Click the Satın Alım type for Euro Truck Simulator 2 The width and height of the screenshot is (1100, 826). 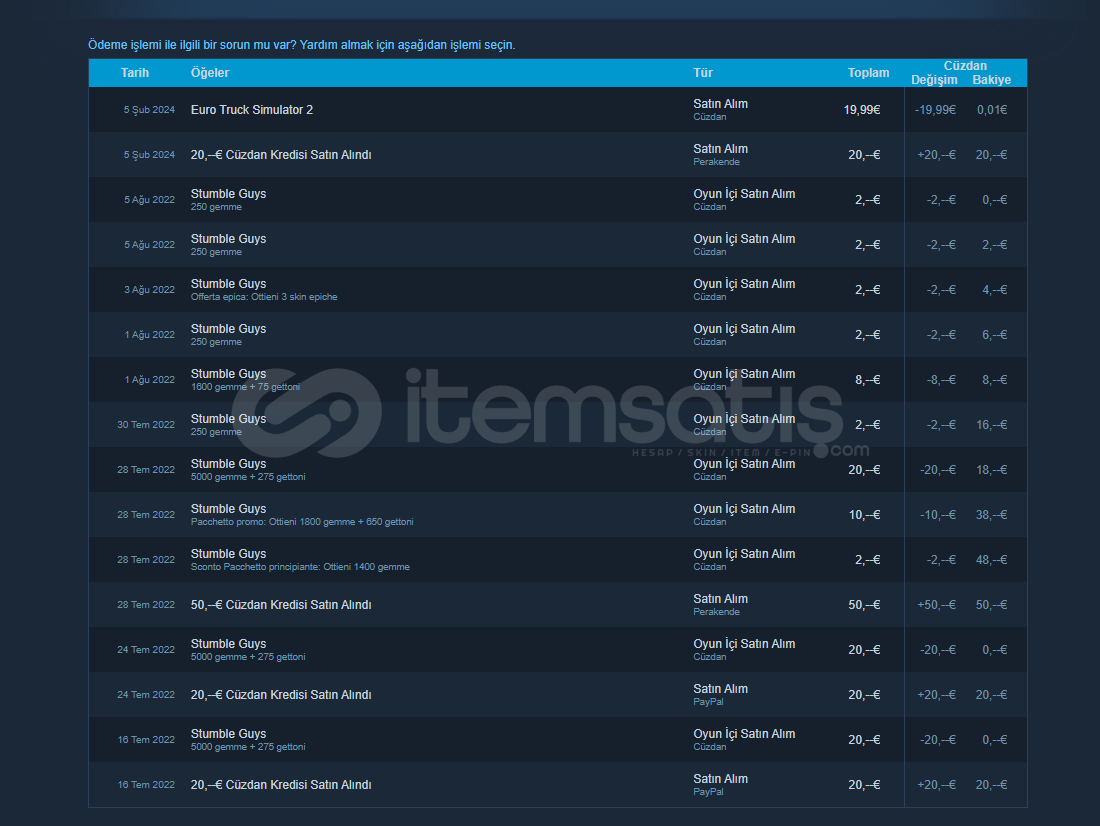[720, 104]
